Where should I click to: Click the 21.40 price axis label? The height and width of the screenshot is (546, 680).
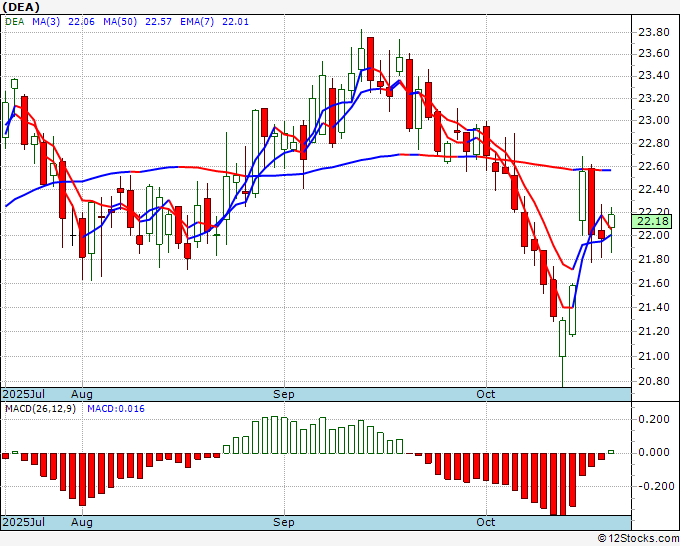tap(653, 307)
